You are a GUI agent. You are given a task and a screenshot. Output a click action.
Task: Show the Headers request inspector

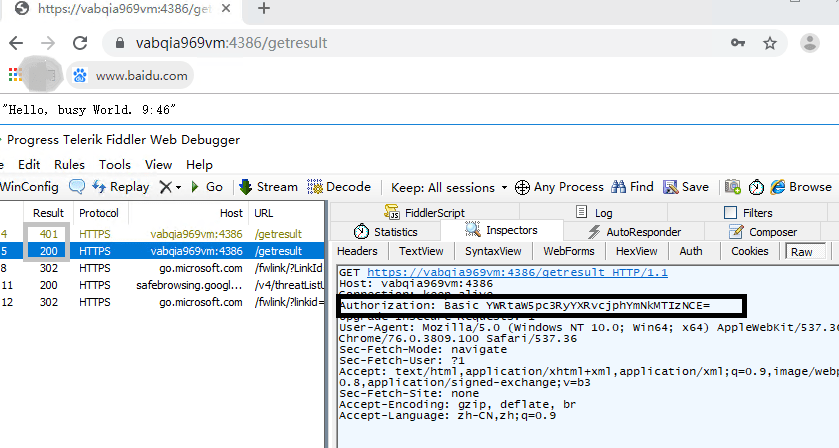click(x=357, y=251)
